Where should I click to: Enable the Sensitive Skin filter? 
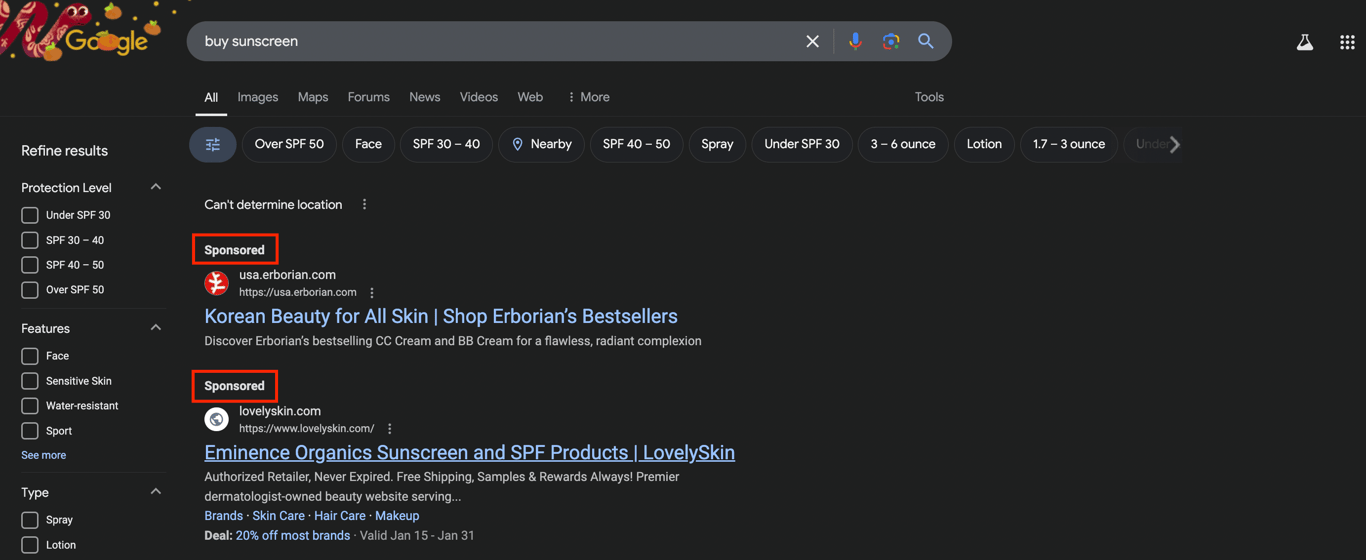30,381
